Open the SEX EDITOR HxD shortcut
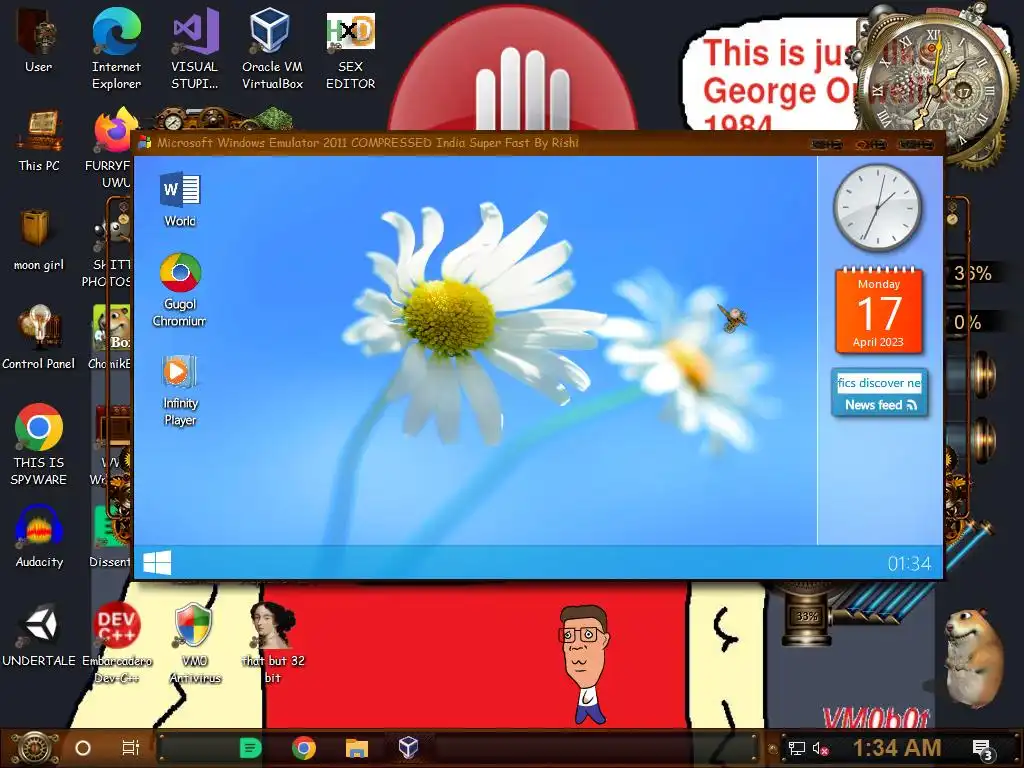 coord(351,51)
